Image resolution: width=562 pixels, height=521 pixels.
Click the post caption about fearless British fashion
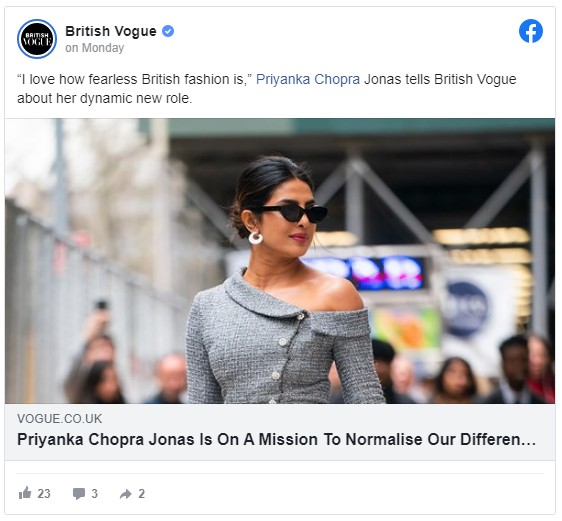point(267,89)
